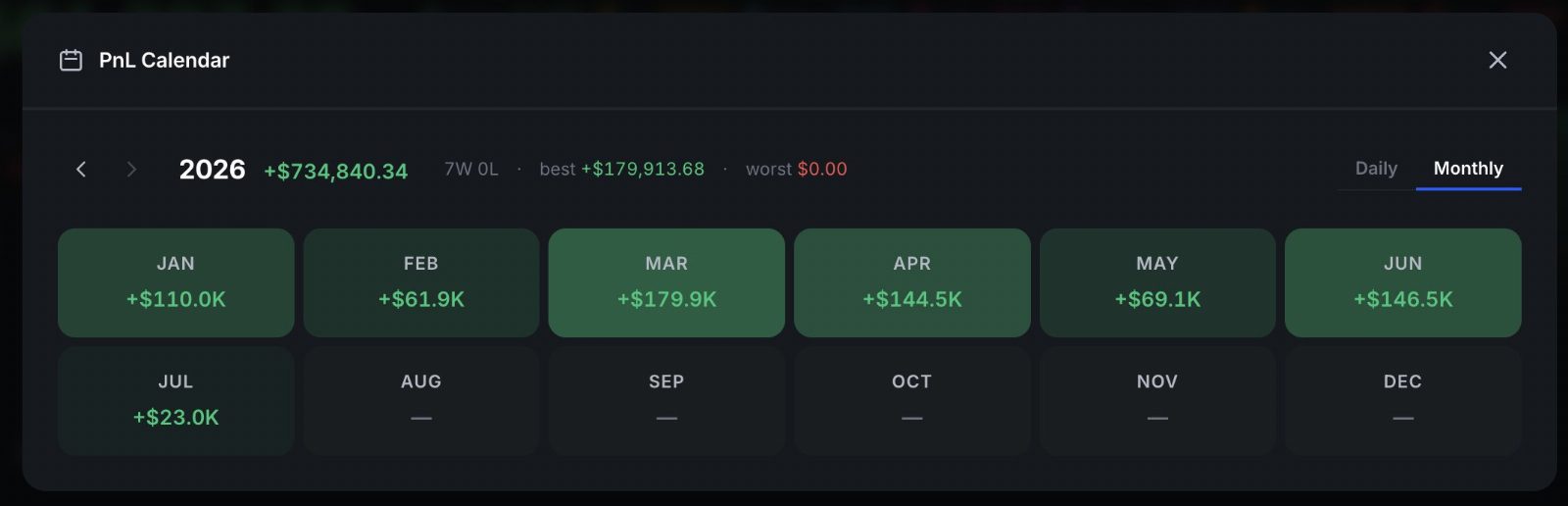This screenshot has height=506, width=1568.
Task: Click the empty AUG month tile
Action: pos(421,400)
